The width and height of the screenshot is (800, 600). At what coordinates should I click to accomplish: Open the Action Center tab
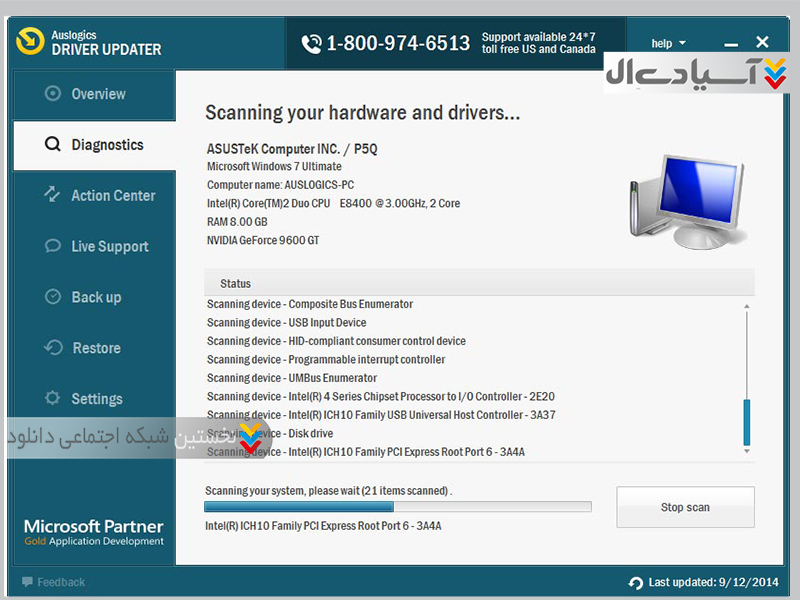[113, 196]
